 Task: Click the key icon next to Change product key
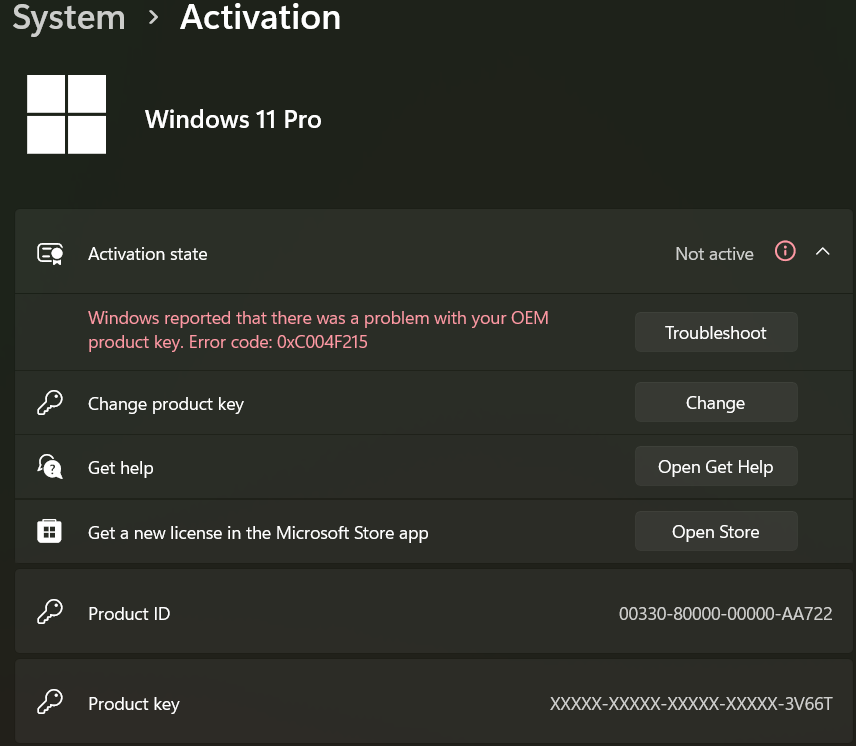(50, 403)
